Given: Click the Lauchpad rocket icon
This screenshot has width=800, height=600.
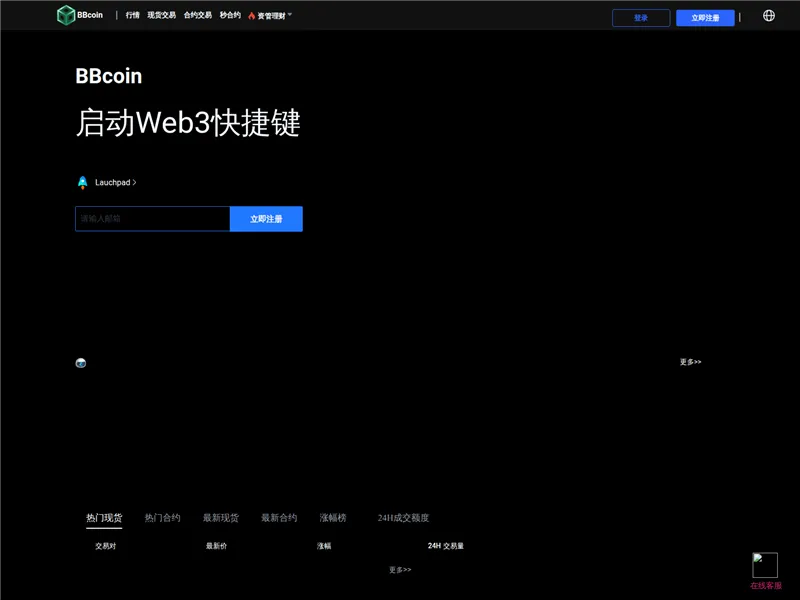Looking at the screenshot, I should (83, 183).
